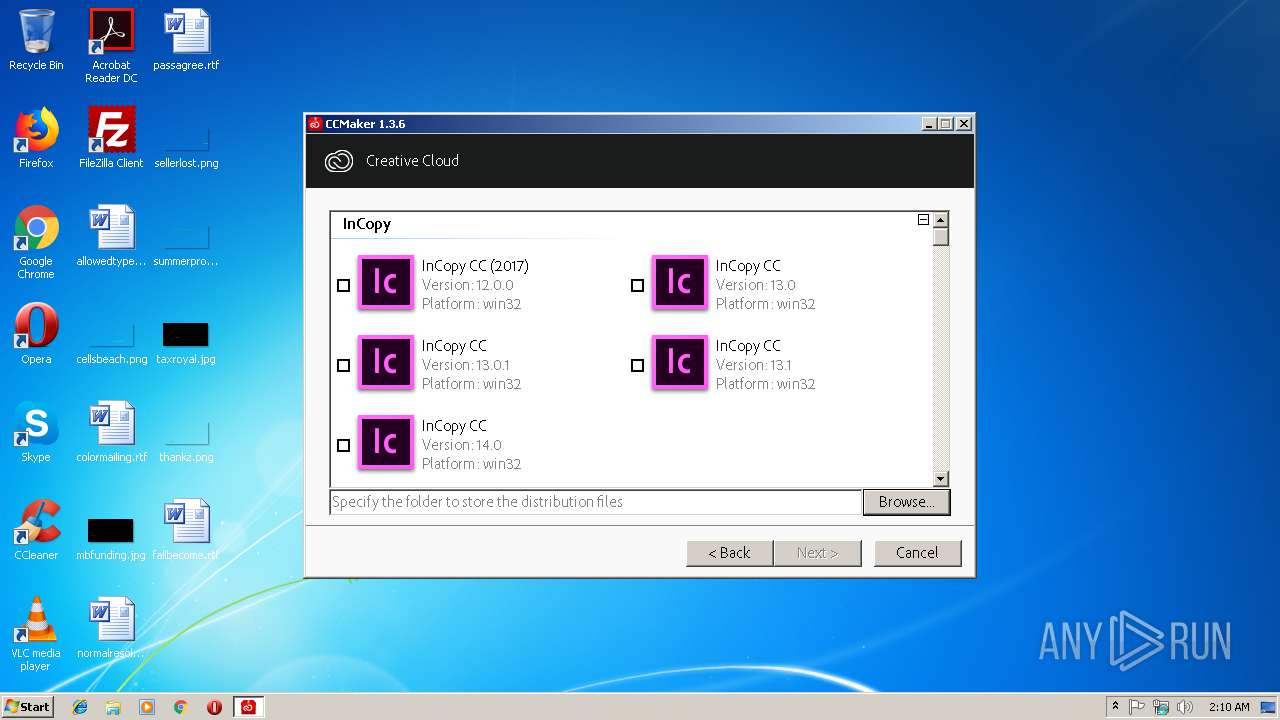1280x720 pixels.
Task: Select the Opera desktop shortcut
Action: click(x=36, y=334)
